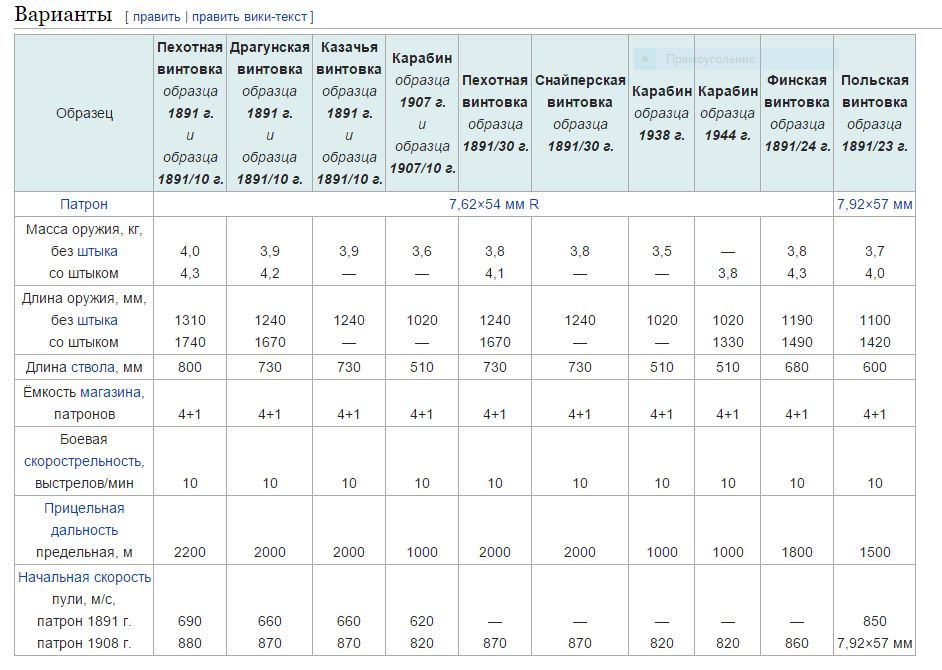Screen dimensions: 942x670
Task: Click the Прицельная дальность link
Action: [84, 519]
